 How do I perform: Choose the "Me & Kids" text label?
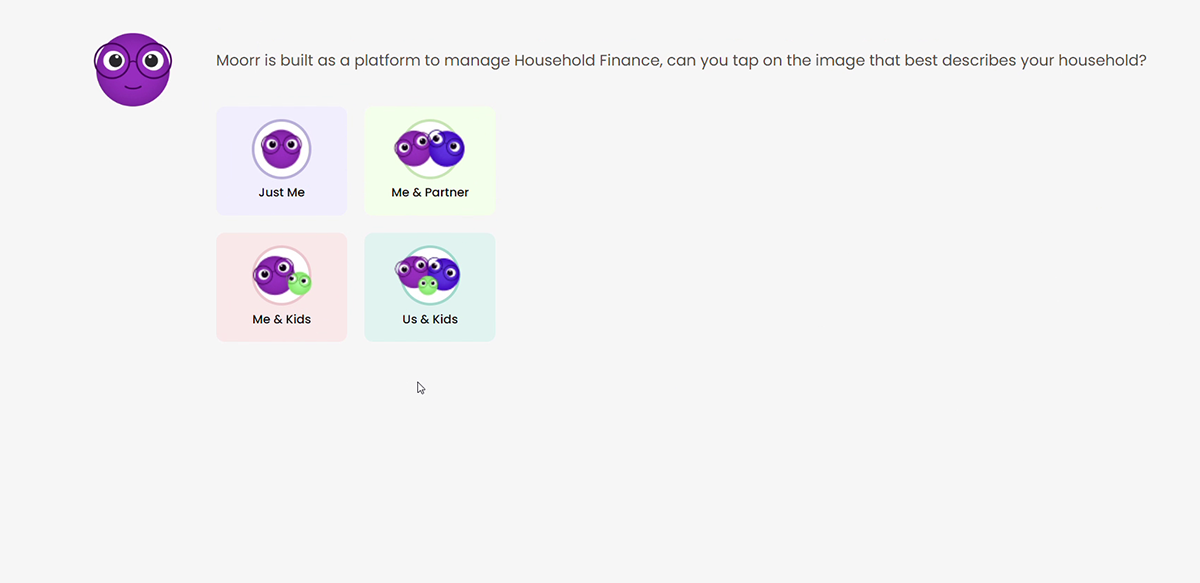pyautogui.click(x=282, y=319)
